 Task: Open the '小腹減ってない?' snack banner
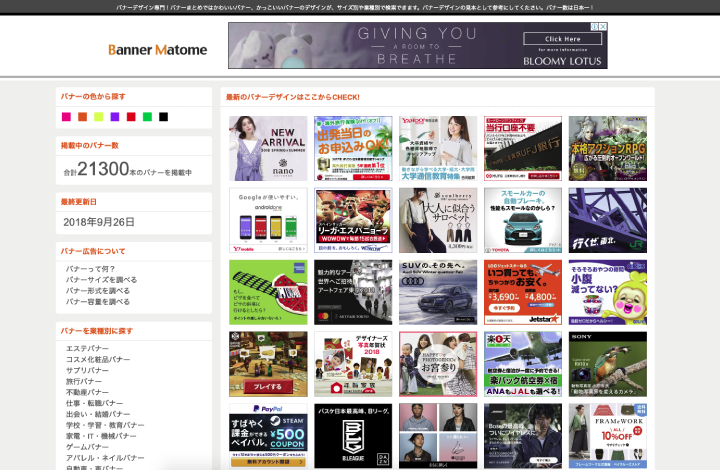[x=608, y=292]
